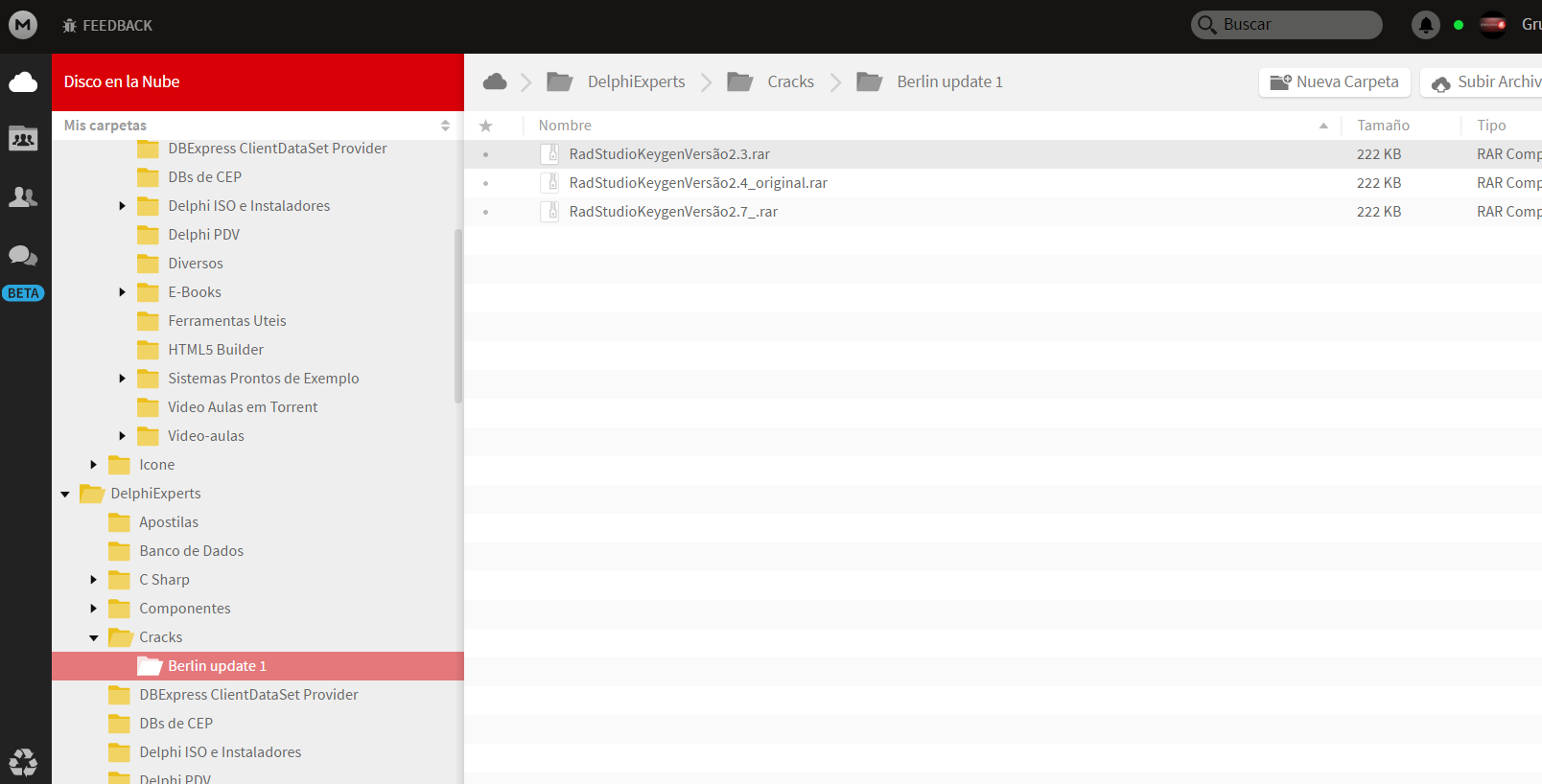Click the green online status dot
Viewport: 1542px width, 784px height.
(x=1459, y=25)
